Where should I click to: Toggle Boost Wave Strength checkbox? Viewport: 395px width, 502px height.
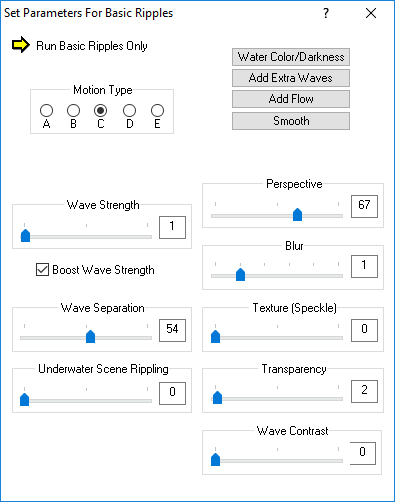42,270
